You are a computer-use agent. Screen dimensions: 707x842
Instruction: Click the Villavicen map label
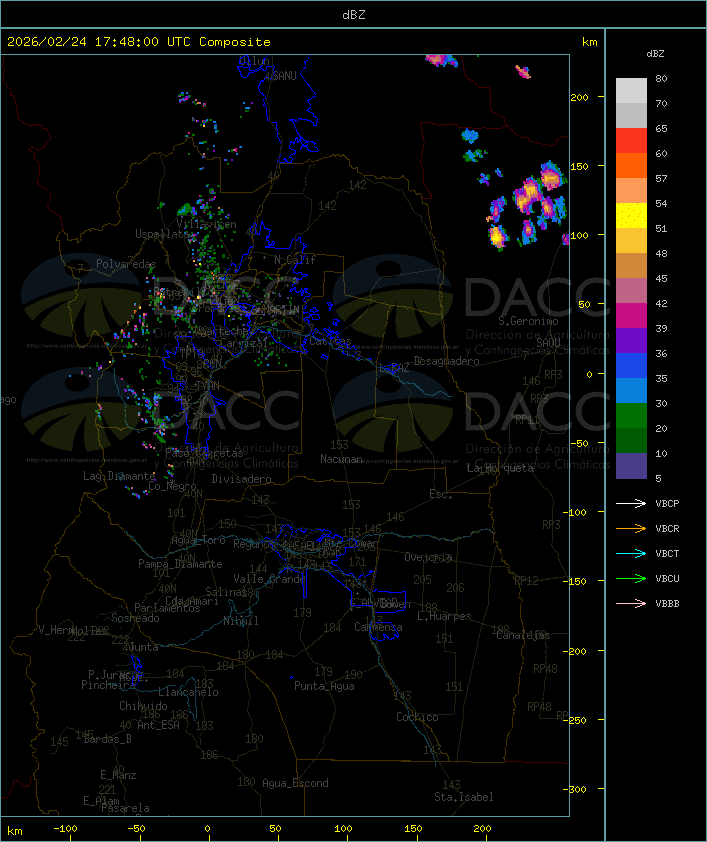click(207, 224)
